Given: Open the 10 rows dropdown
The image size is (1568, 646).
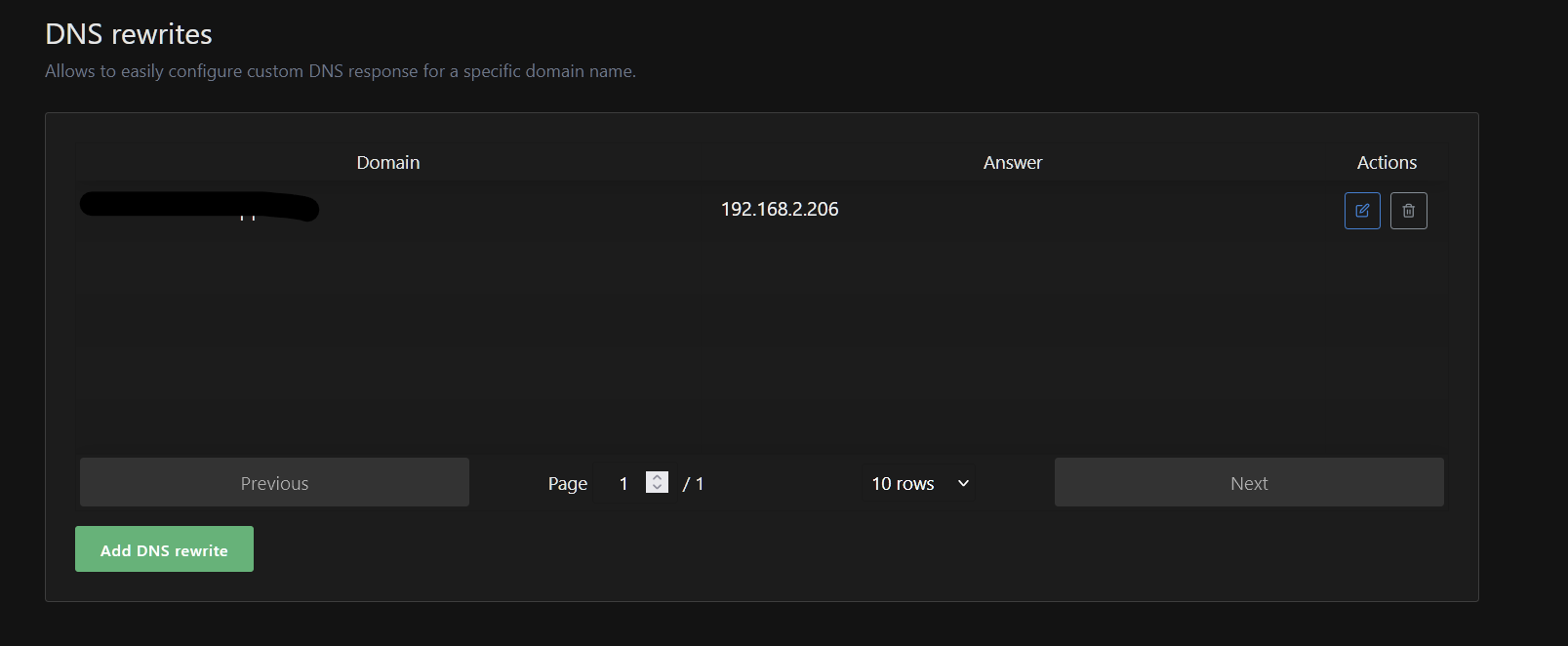Looking at the screenshot, I should [917, 483].
